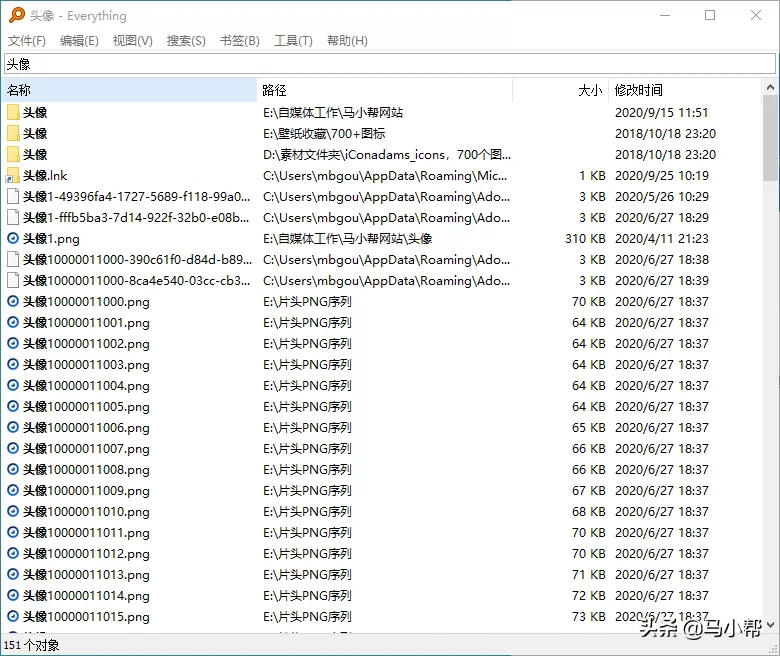Screen dimensions: 780x656
Task: Open the 搜索(S) menu
Action: 186,41
